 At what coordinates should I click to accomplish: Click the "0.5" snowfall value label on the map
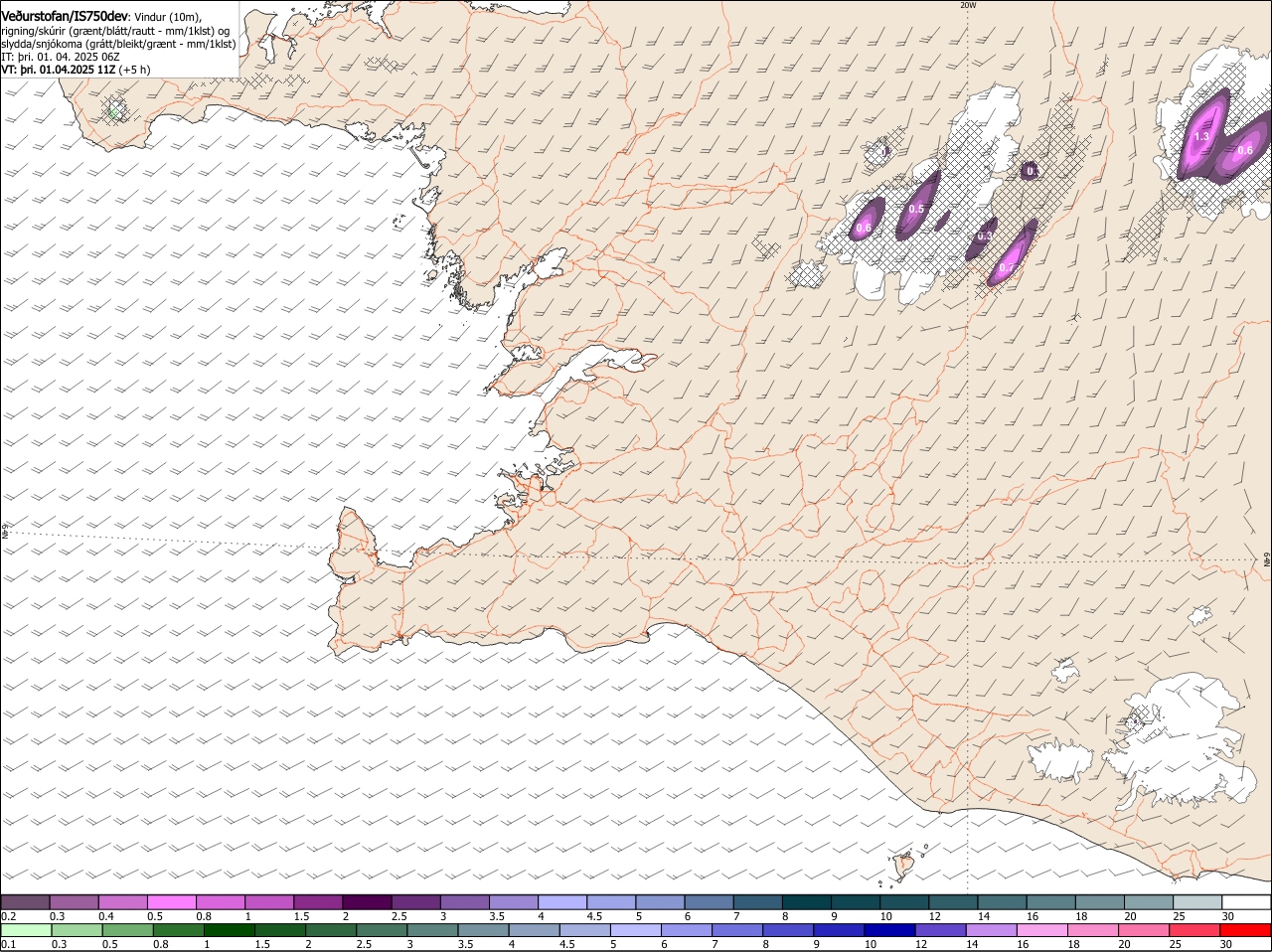(916, 210)
